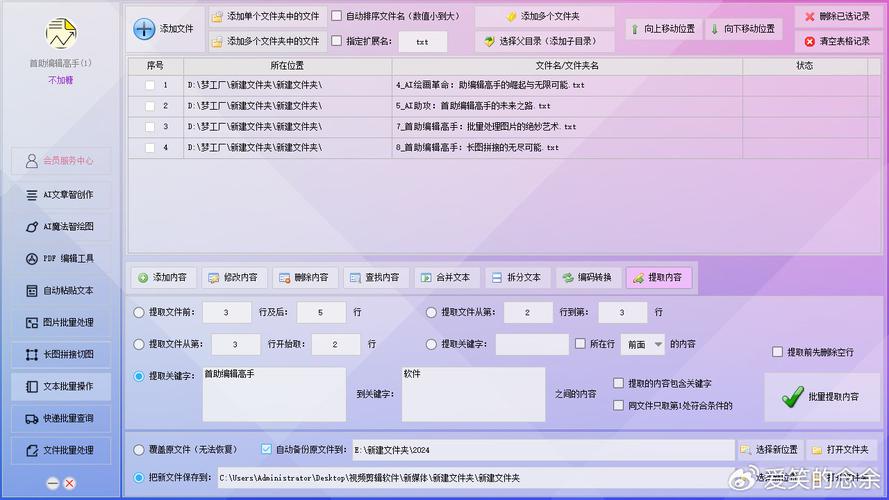The image size is (889, 500).
Task: Switch to 拆分文本 tab
Action: pos(518,278)
